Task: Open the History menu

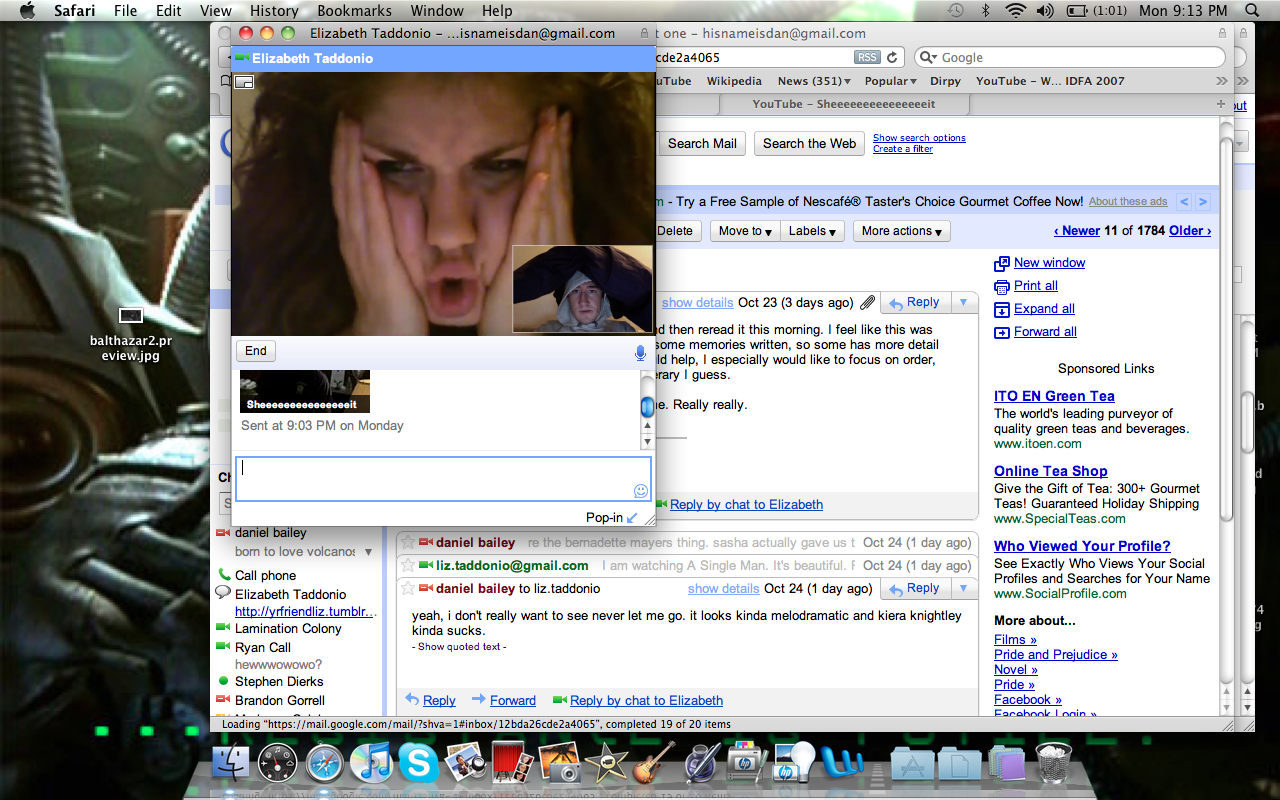Action: click(x=274, y=11)
